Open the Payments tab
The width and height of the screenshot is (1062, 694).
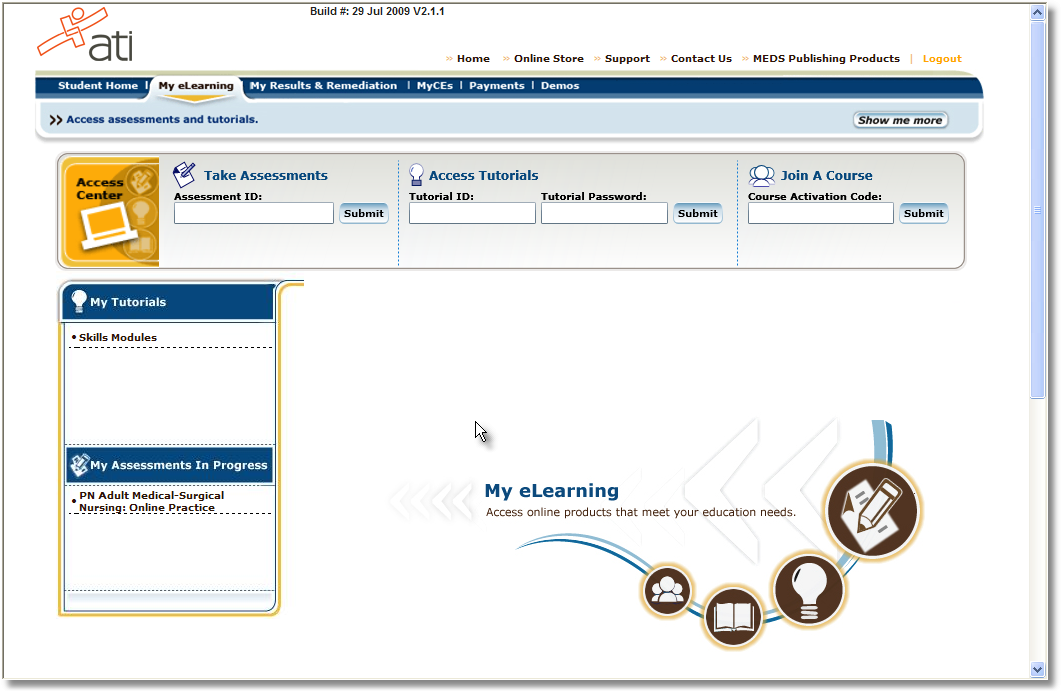point(496,85)
